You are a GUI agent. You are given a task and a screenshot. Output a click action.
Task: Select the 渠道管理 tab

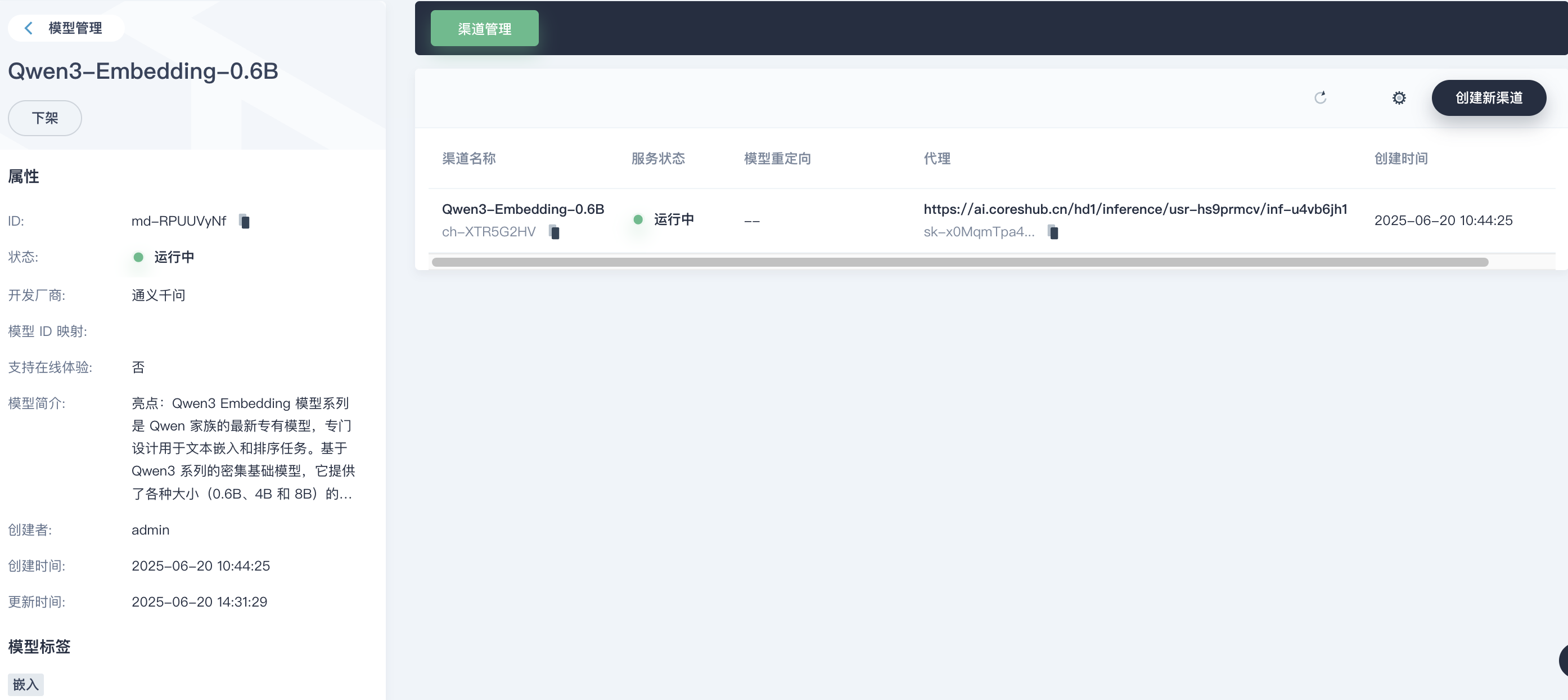pos(485,28)
